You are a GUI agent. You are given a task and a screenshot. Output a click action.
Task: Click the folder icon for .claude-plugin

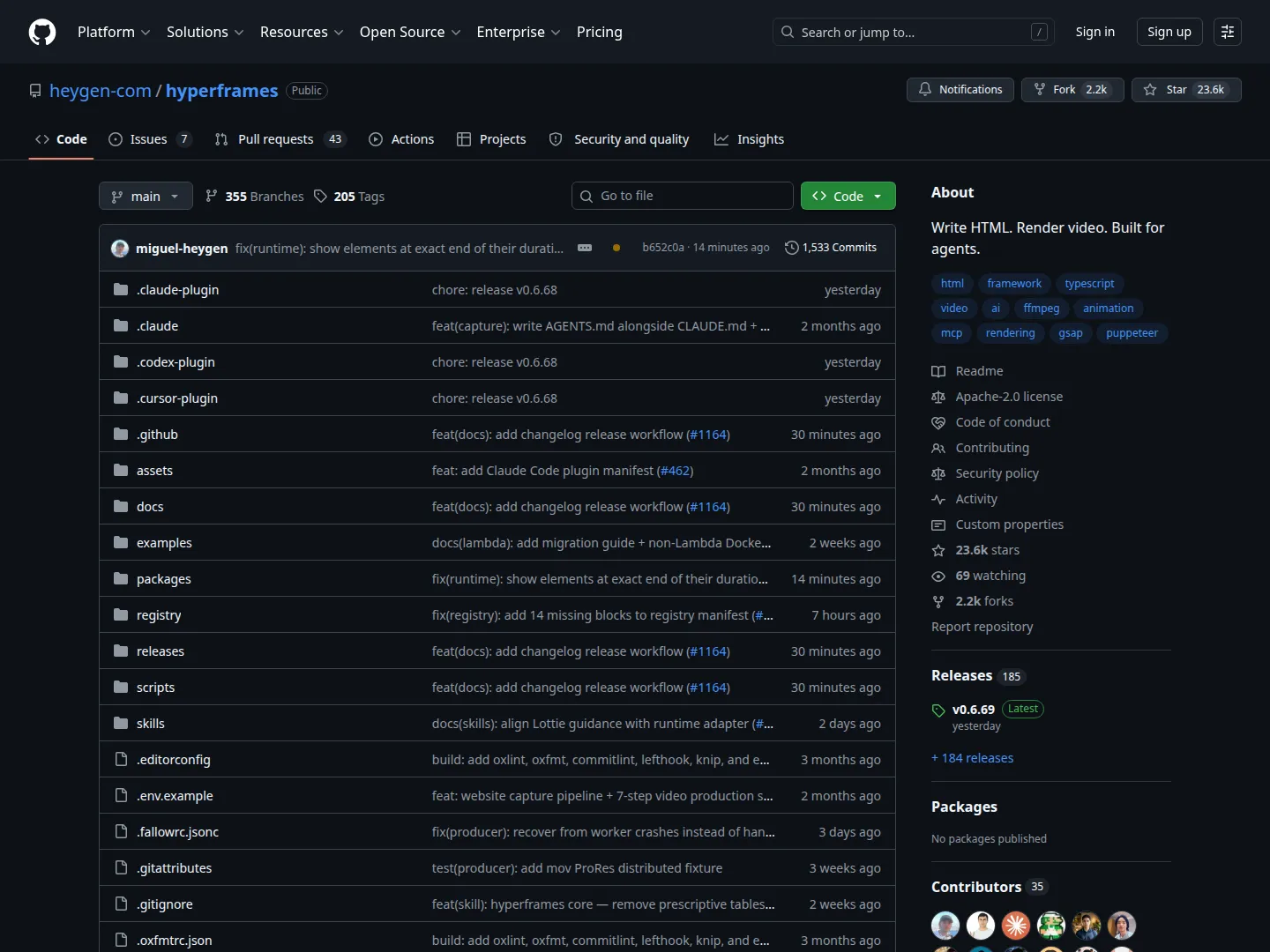coord(121,289)
